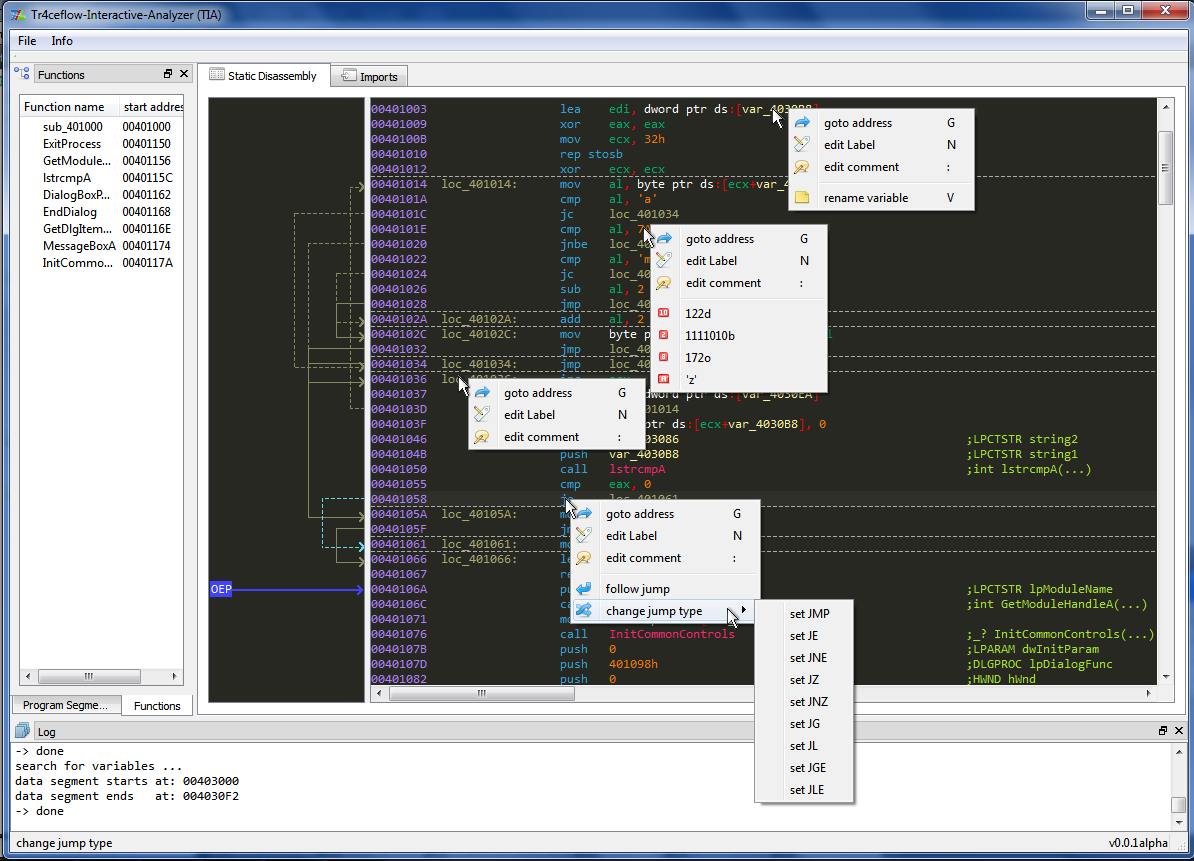Image resolution: width=1194 pixels, height=861 pixels.
Task: Select MessageBoxA function row
Action: click(102, 246)
